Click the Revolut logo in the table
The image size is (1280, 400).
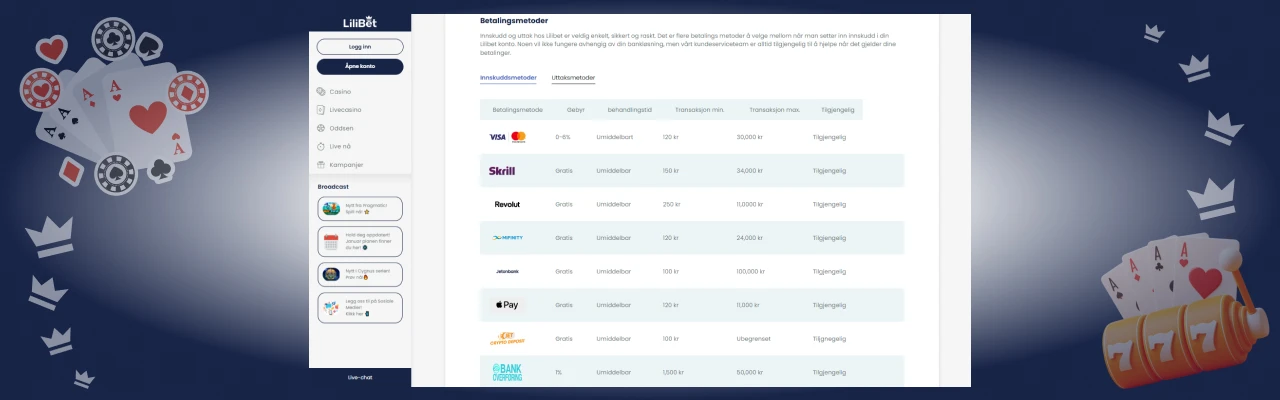point(507,204)
